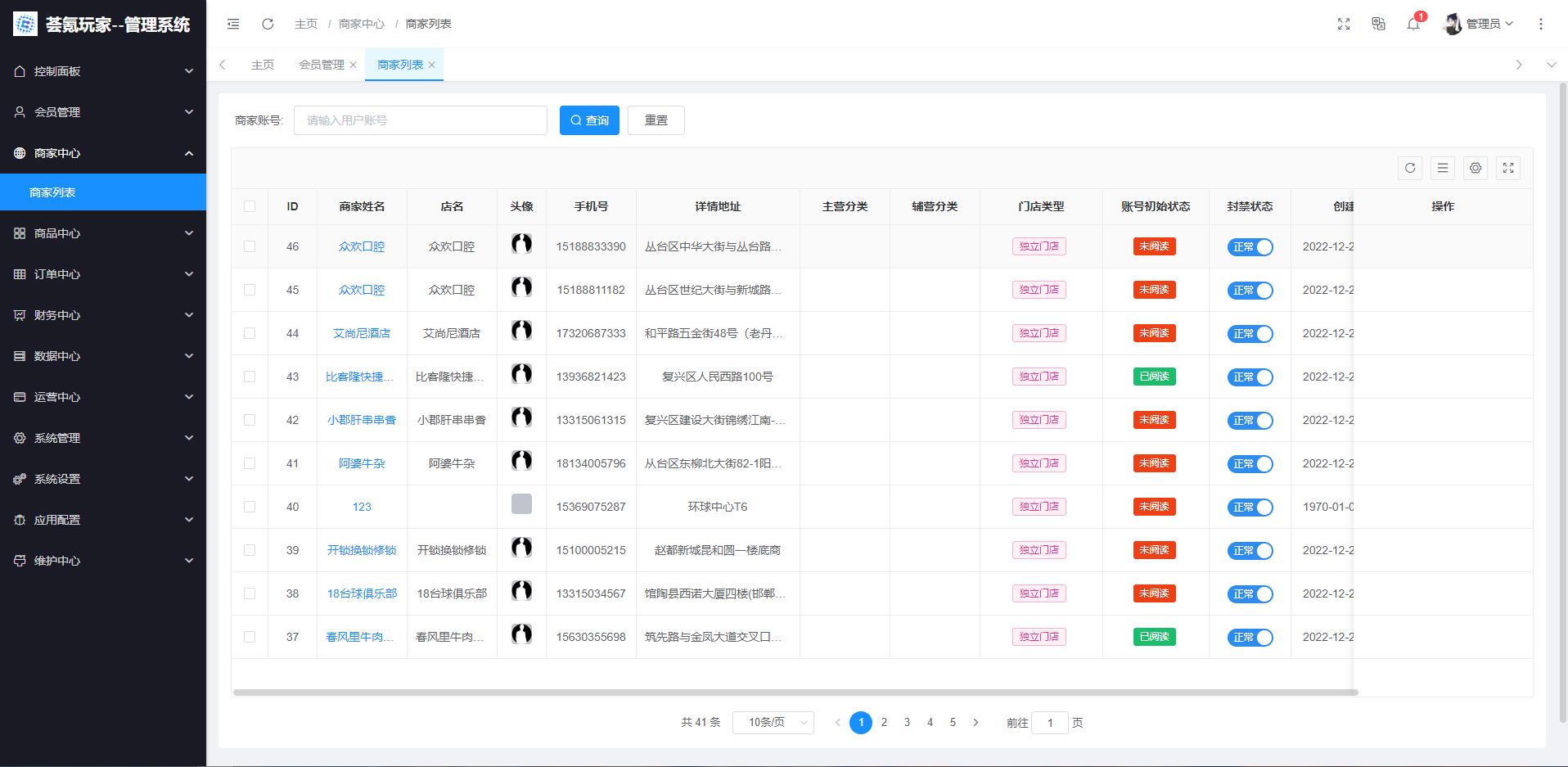Viewport: 1568px width, 767px height.
Task: Change the table density with the list icon
Action: (1443, 168)
